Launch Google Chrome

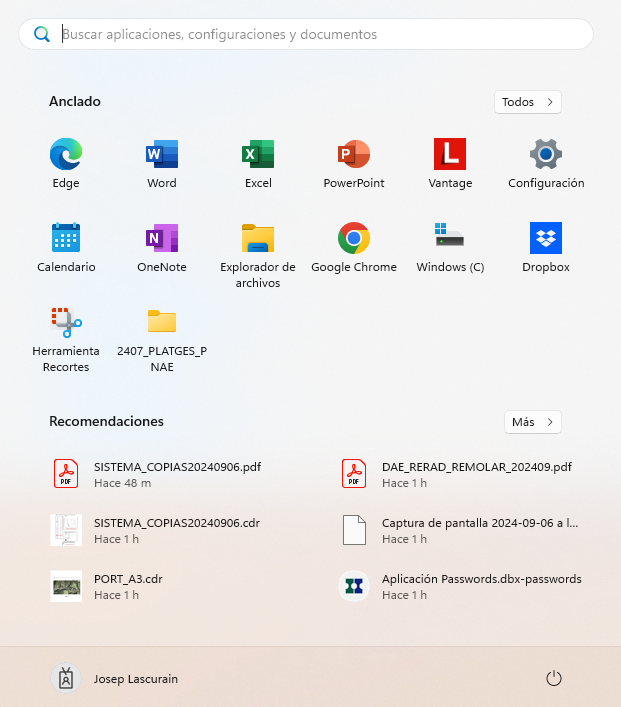click(x=354, y=238)
